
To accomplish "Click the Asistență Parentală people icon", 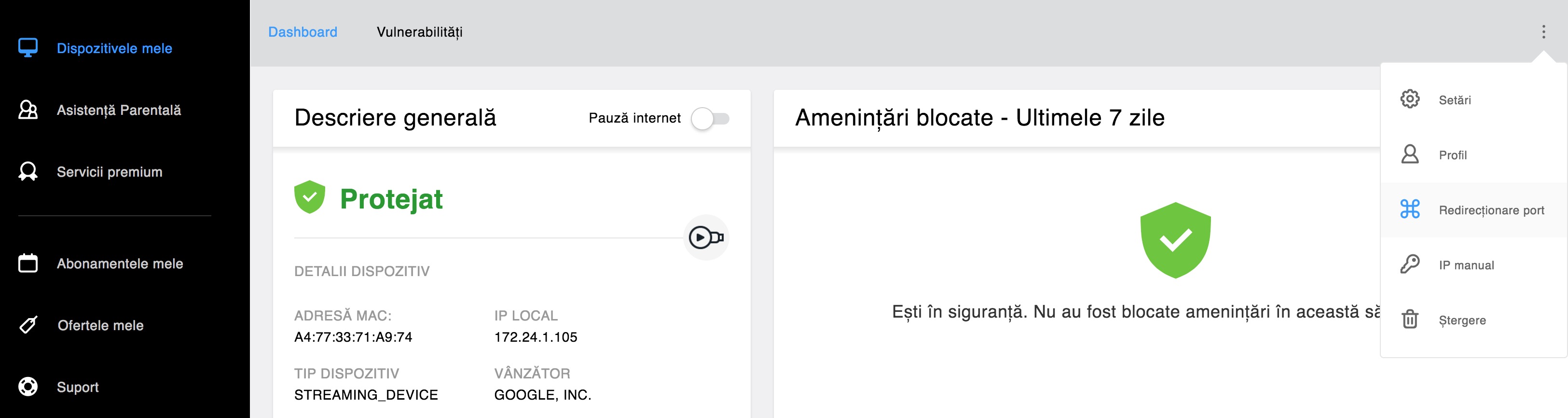I will (28, 110).
